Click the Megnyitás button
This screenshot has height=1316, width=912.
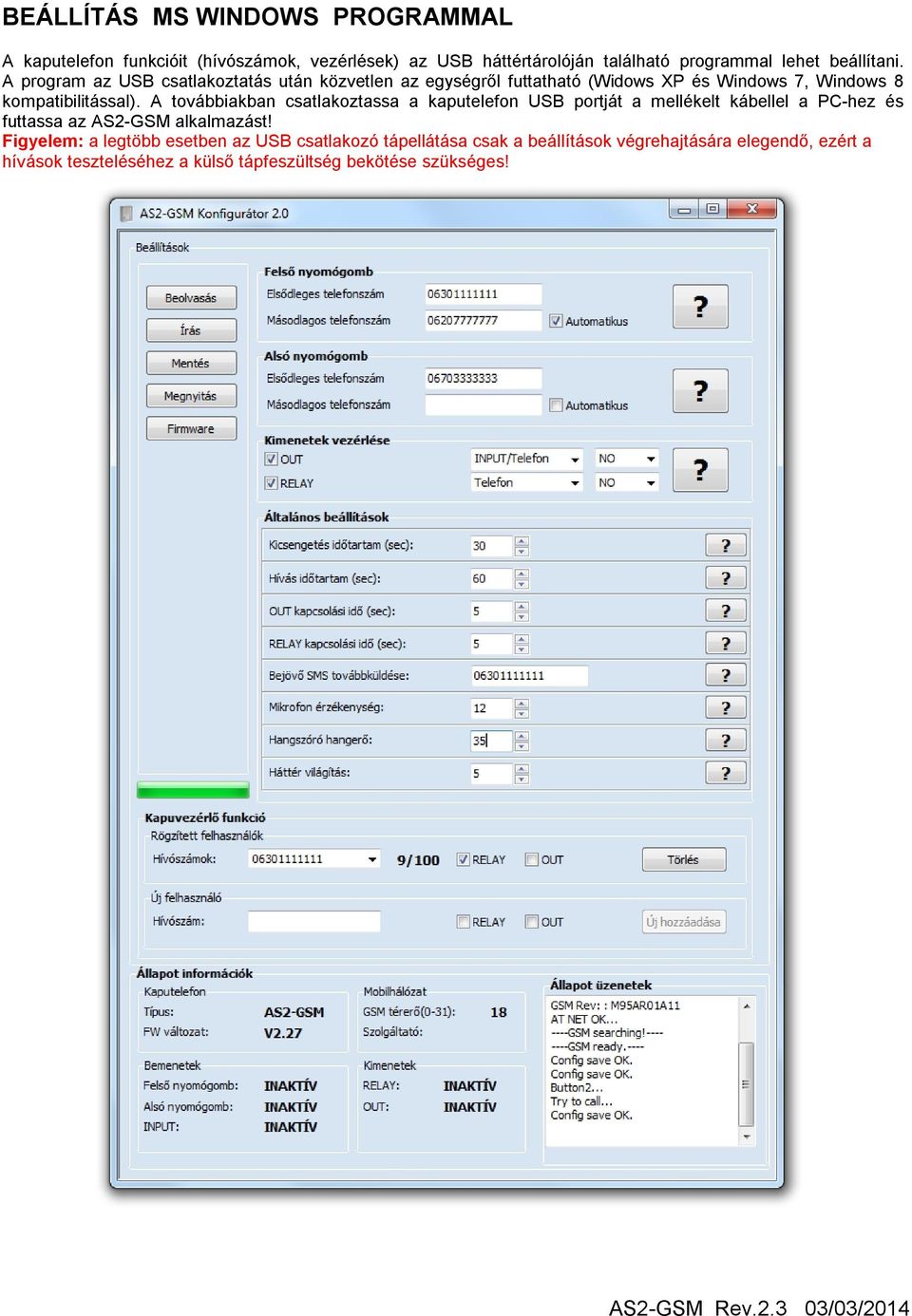(x=191, y=396)
